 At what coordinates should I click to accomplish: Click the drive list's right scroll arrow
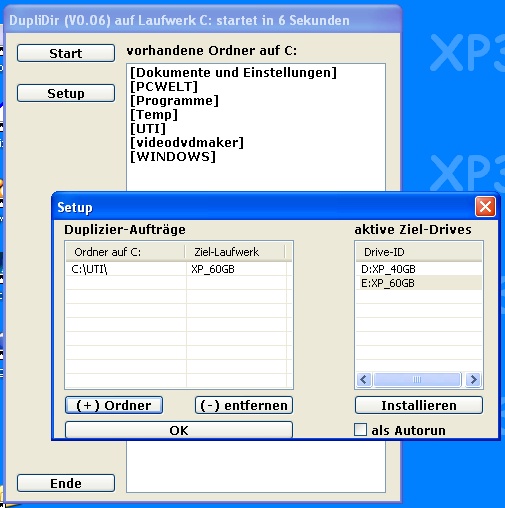pos(473,379)
